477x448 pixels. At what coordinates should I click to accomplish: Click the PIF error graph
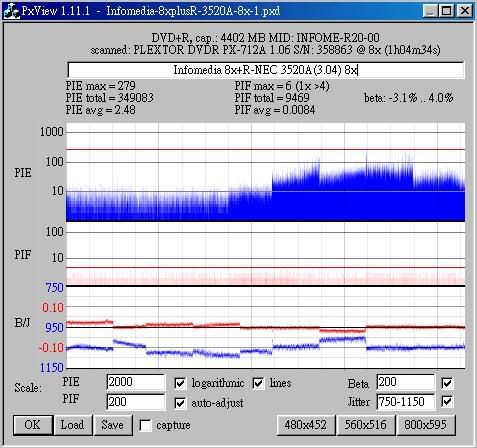(266, 255)
